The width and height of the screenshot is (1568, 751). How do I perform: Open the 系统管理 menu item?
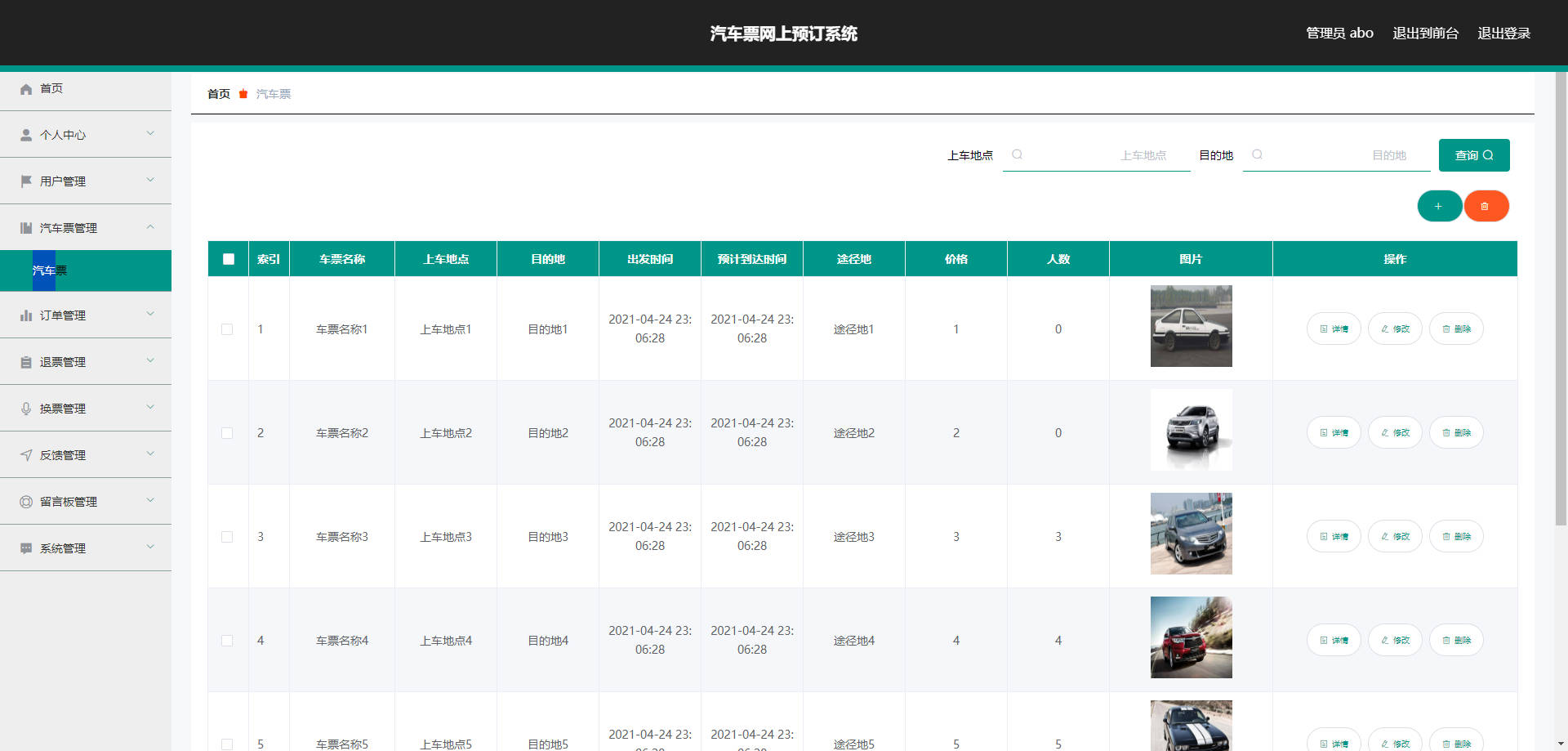pos(86,548)
